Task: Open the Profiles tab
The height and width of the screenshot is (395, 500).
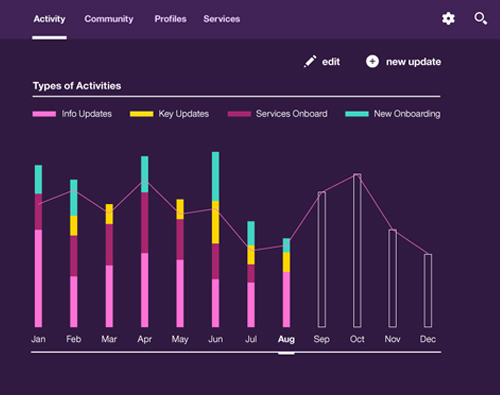Action: 170,19
